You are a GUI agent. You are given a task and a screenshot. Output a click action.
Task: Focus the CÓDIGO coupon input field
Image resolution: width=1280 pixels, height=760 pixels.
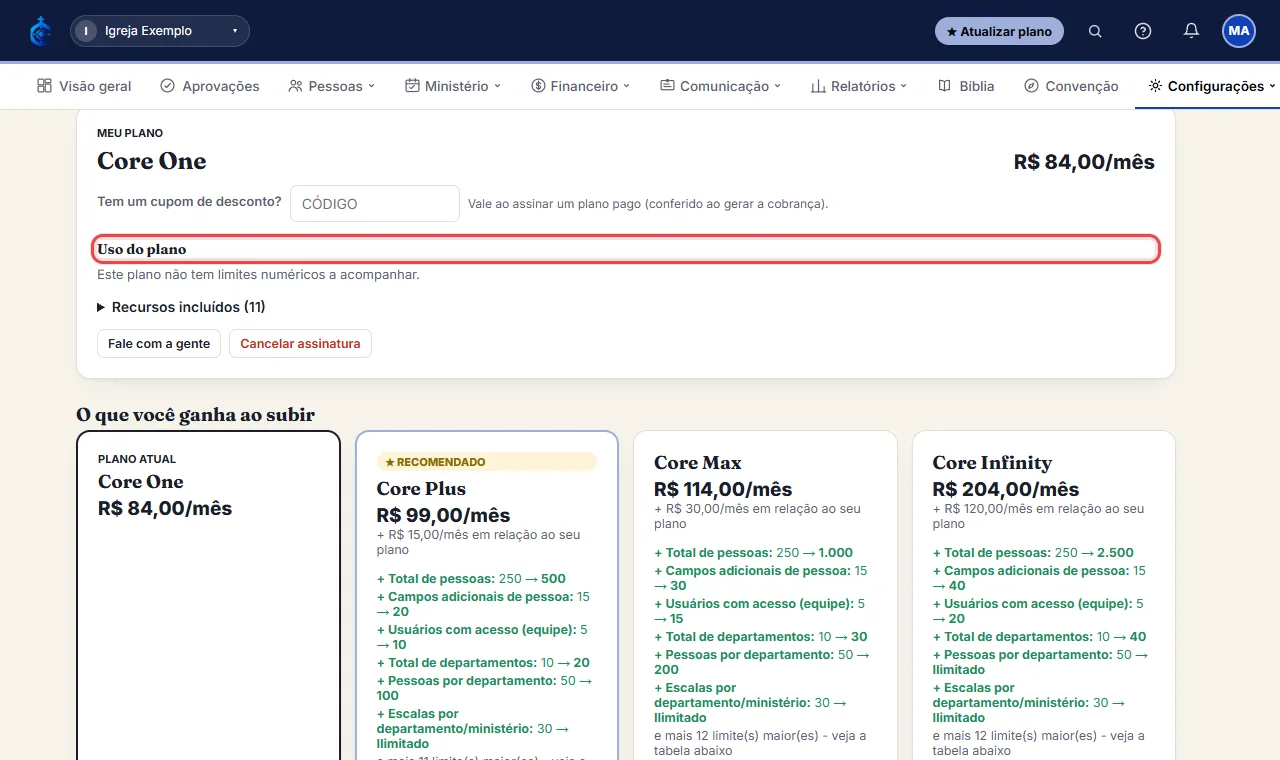(x=375, y=203)
